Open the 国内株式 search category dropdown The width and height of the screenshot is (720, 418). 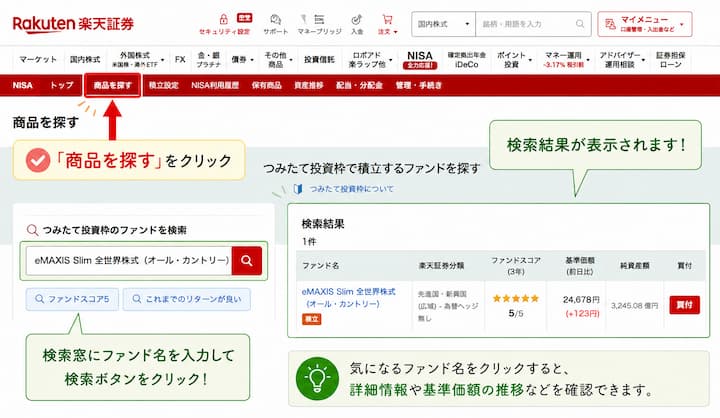tap(443, 24)
